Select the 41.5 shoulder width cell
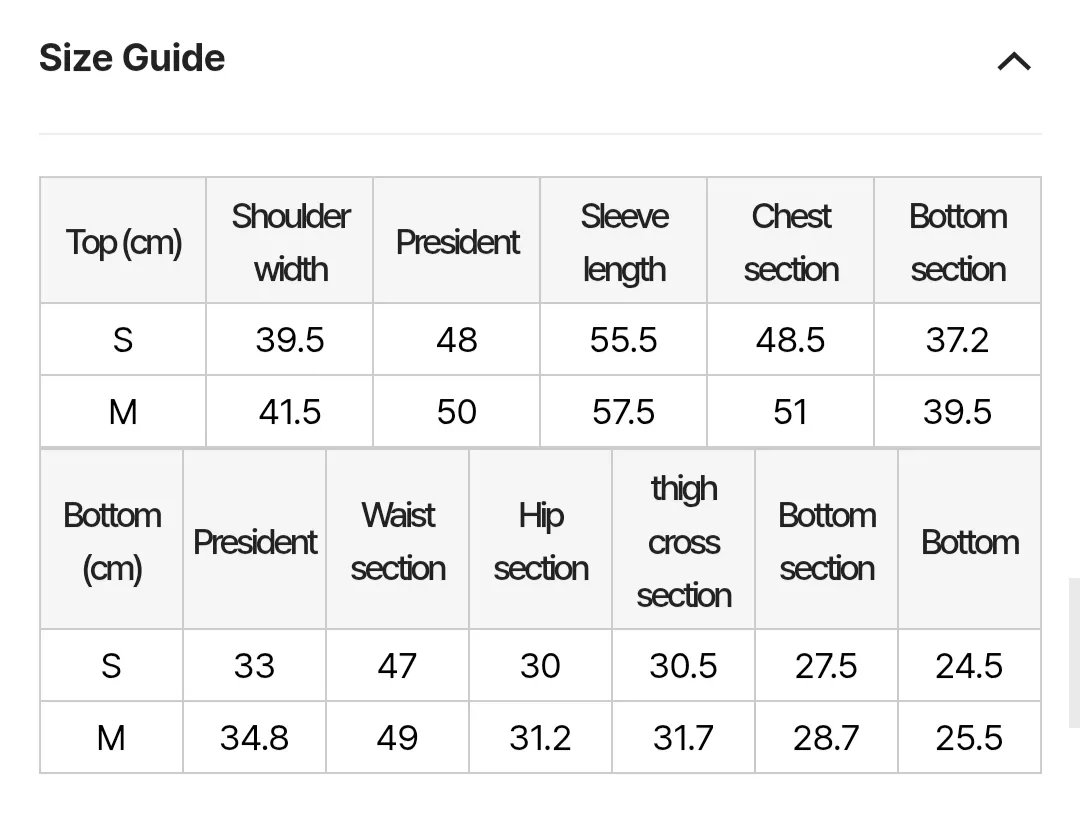Viewport: 1080px width, 816px height. [x=290, y=412]
